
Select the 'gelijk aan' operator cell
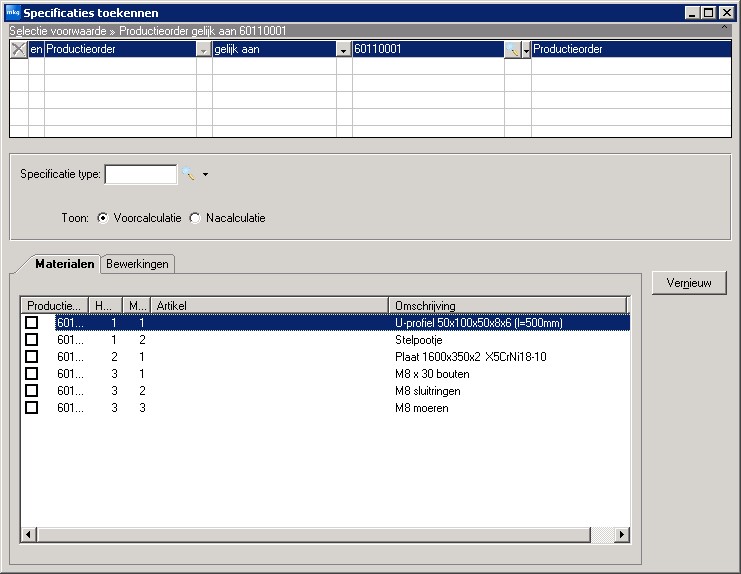275,49
